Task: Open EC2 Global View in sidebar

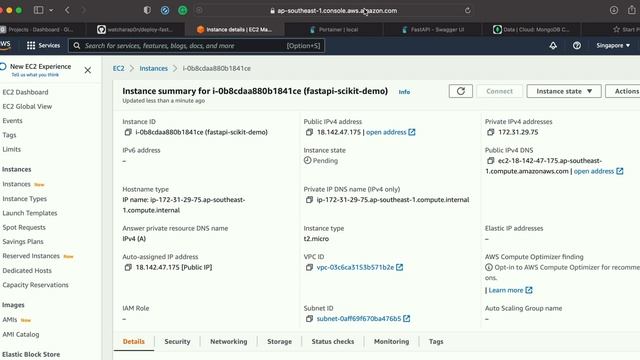Action: [27, 107]
